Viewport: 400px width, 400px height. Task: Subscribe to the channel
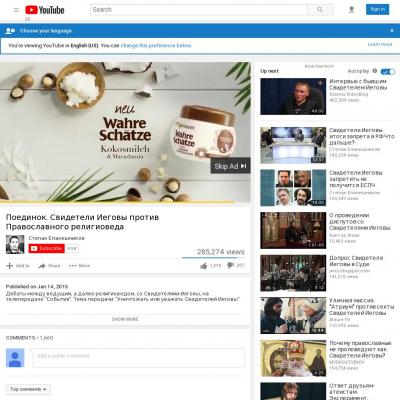pos(46,248)
